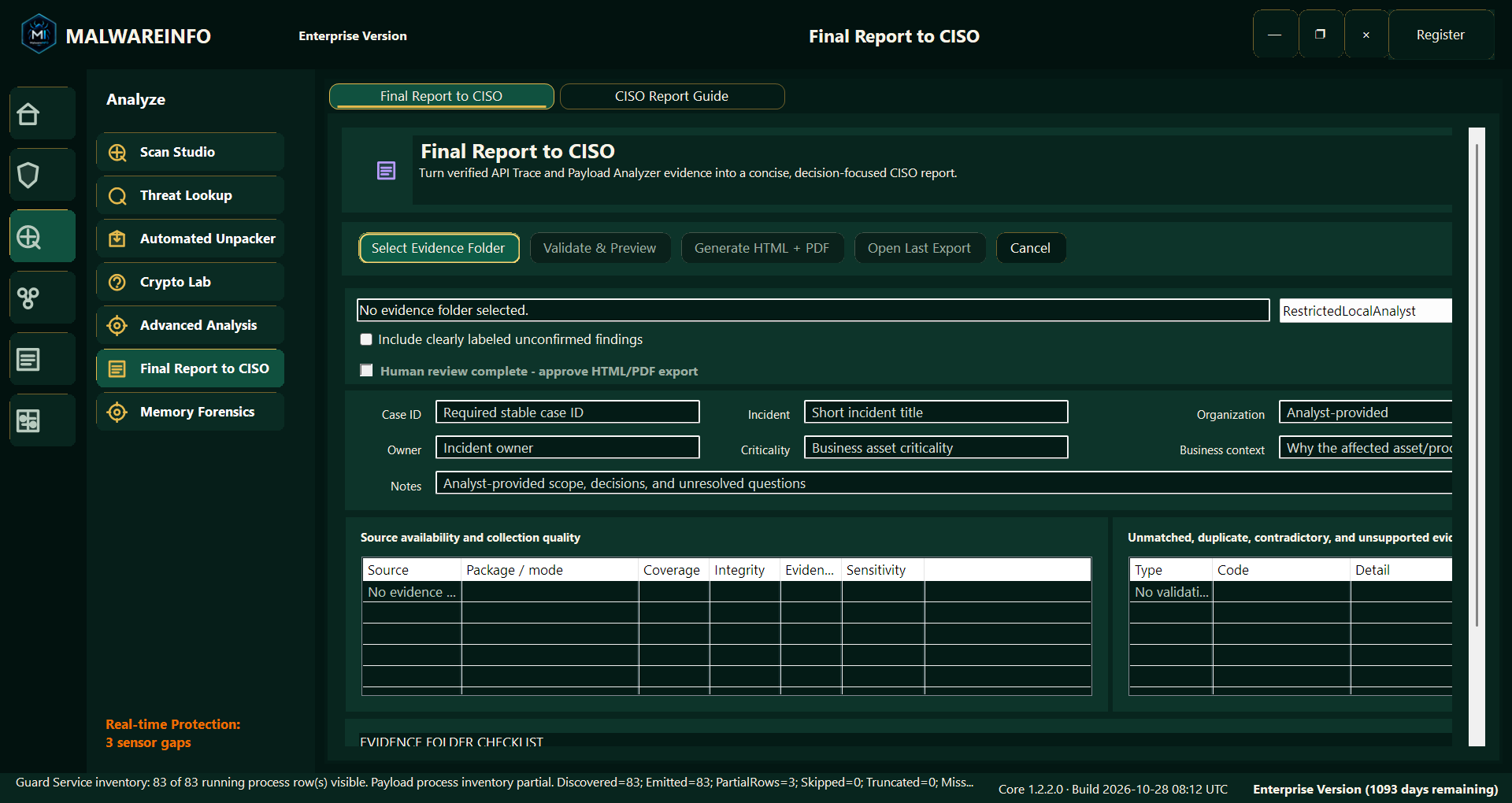Open the reports list sidebar icon

43,360
